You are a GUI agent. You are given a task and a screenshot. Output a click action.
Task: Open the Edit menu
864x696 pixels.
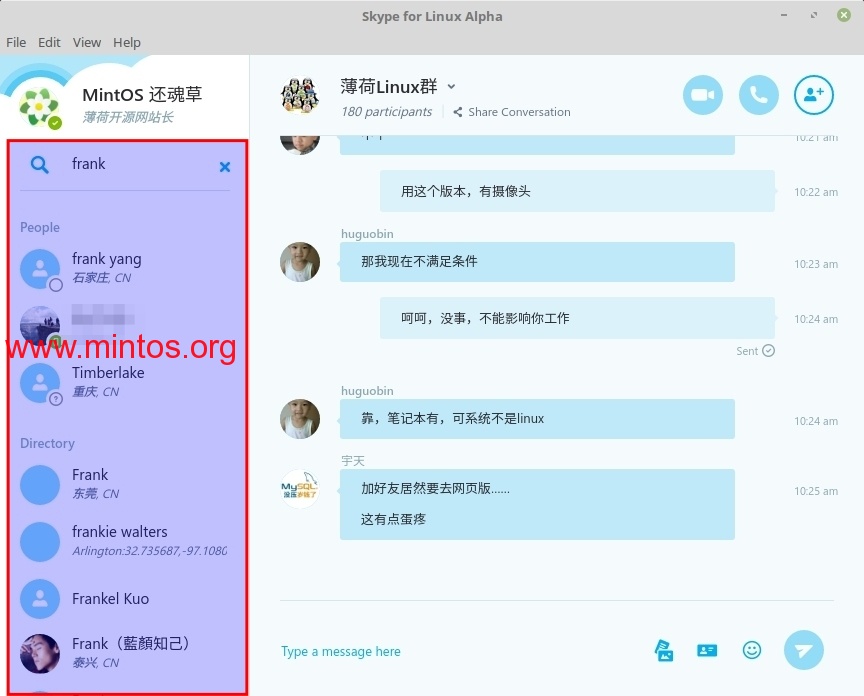click(x=49, y=42)
